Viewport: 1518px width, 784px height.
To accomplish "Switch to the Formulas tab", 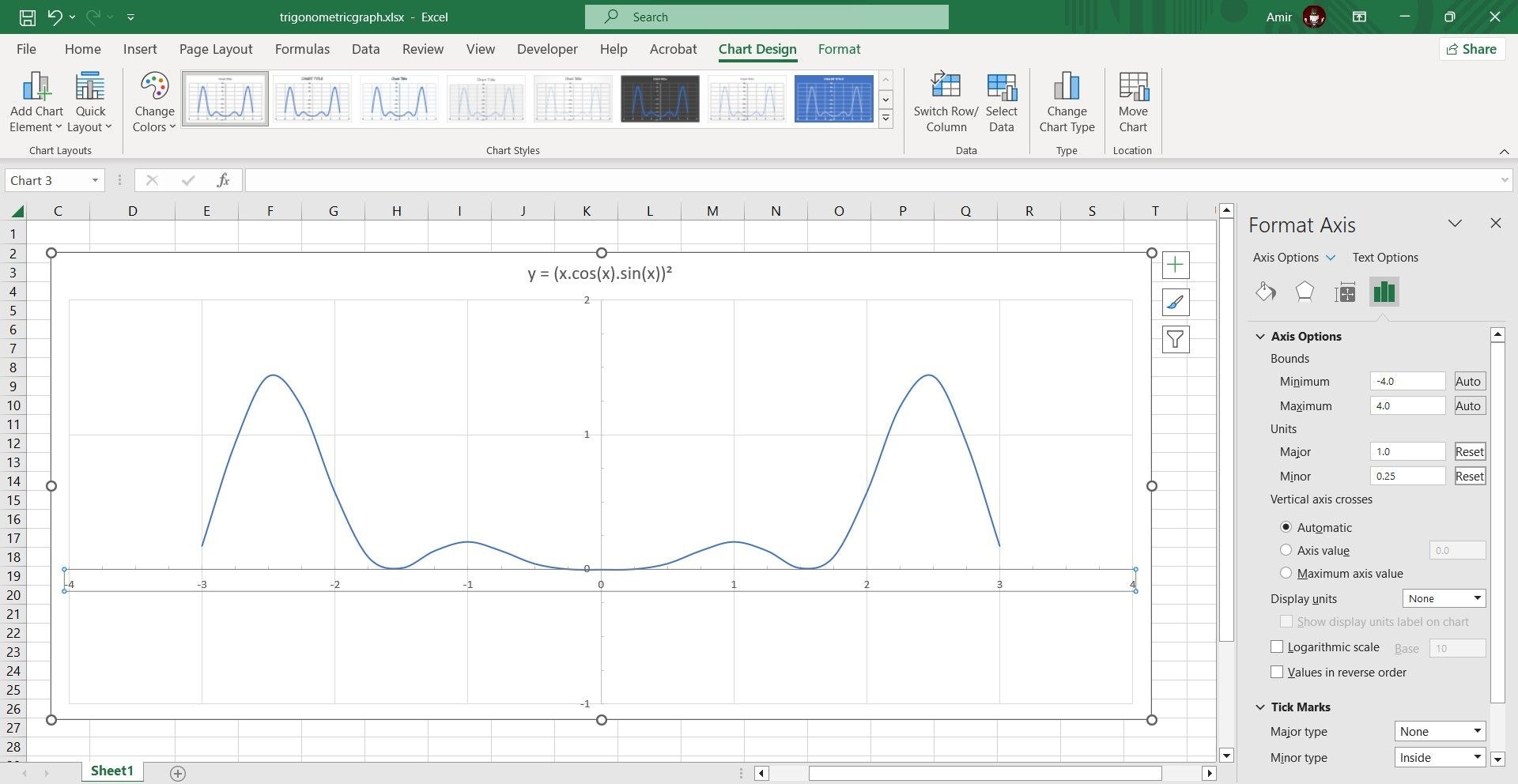I will pyautogui.click(x=302, y=49).
